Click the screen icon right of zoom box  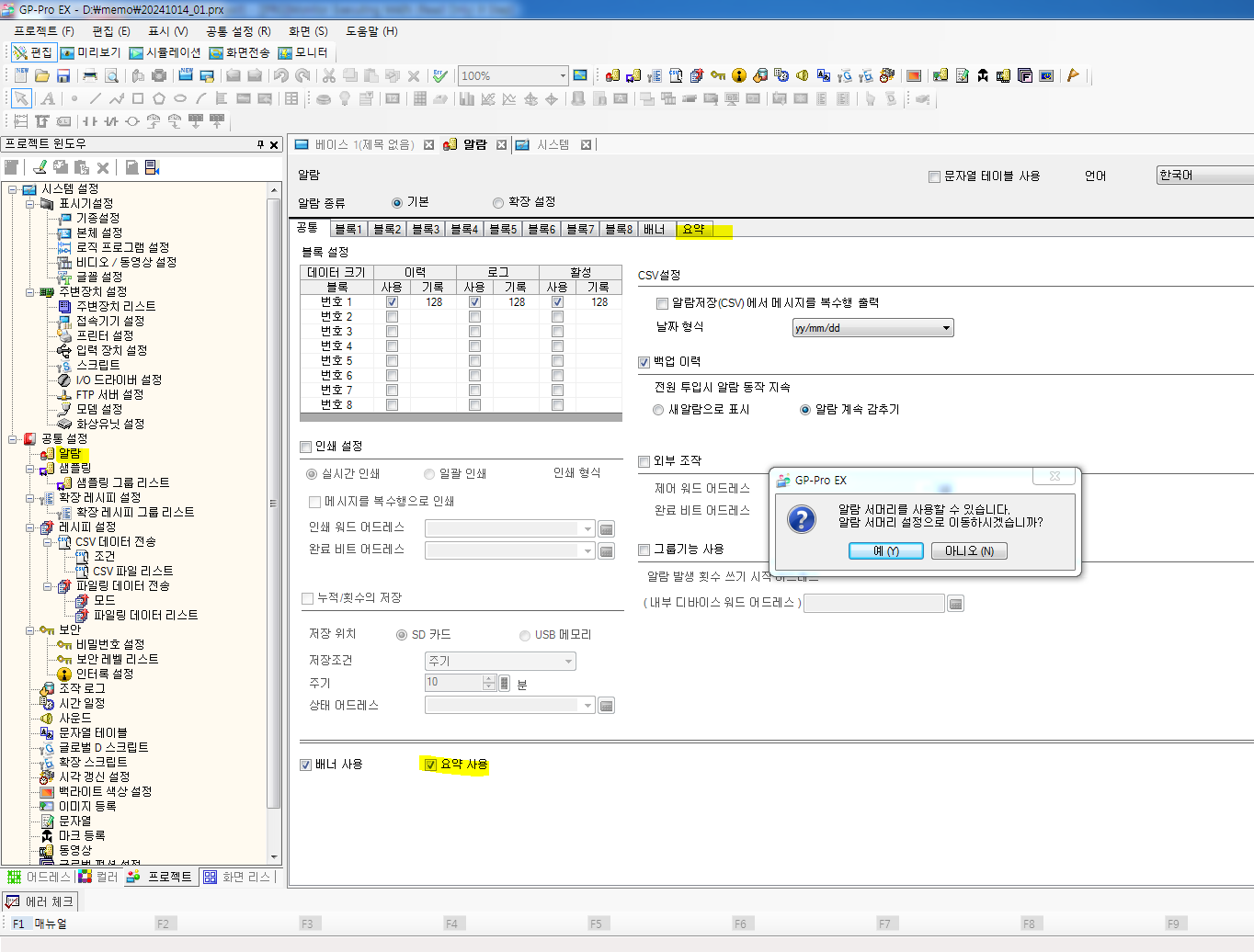580,75
